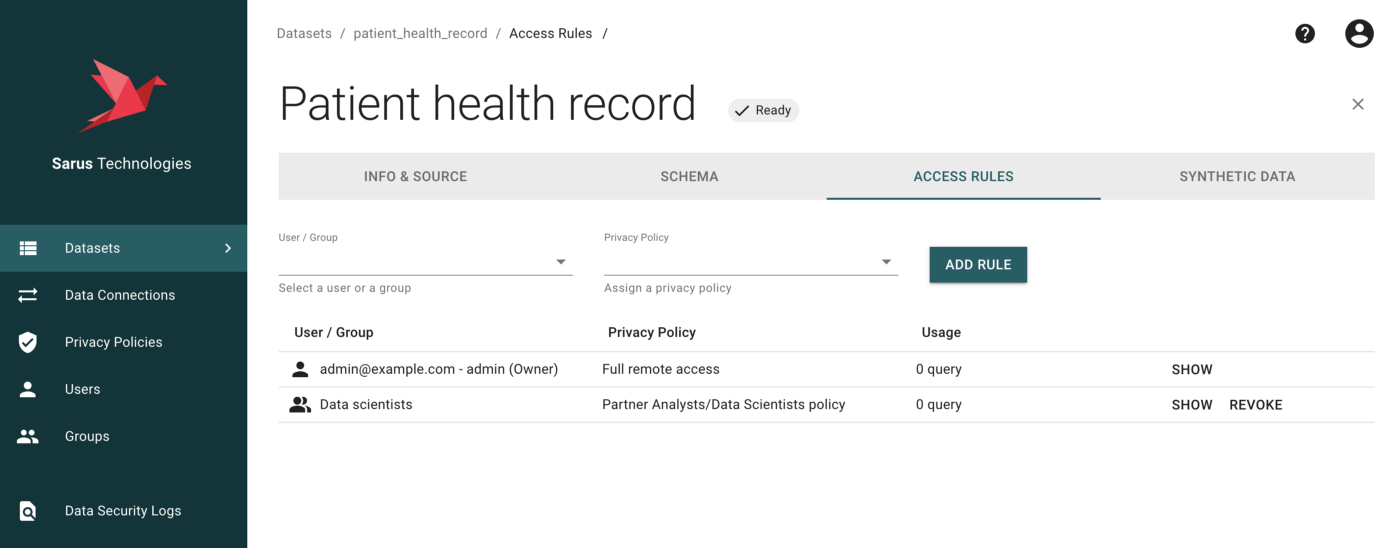Image resolution: width=1400 pixels, height=548 pixels.
Task: Click the Data Security Logs icon
Action: [x=28, y=511]
